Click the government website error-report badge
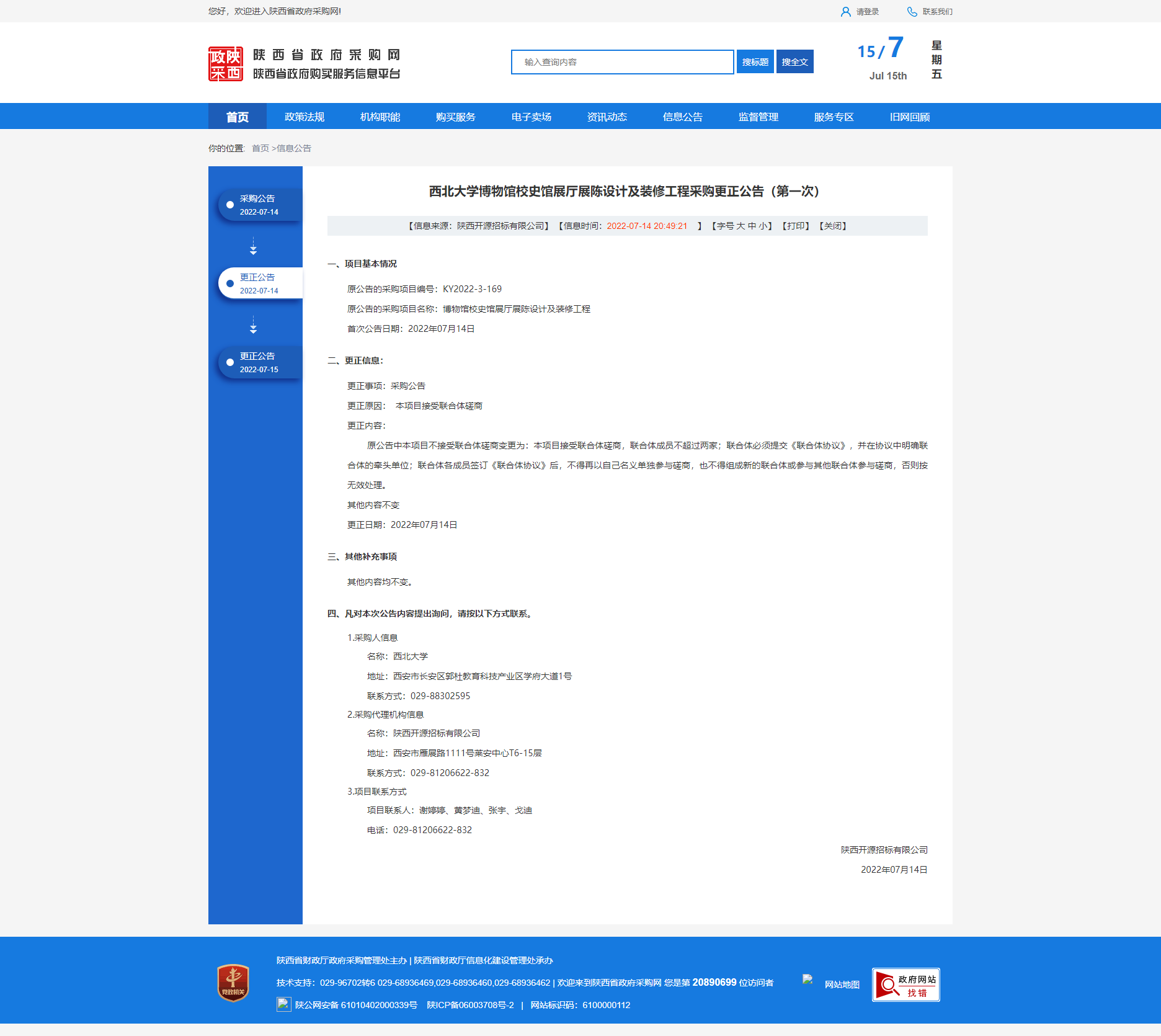The height and width of the screenshot is (1036, 1161). click(x=905, y=985)
